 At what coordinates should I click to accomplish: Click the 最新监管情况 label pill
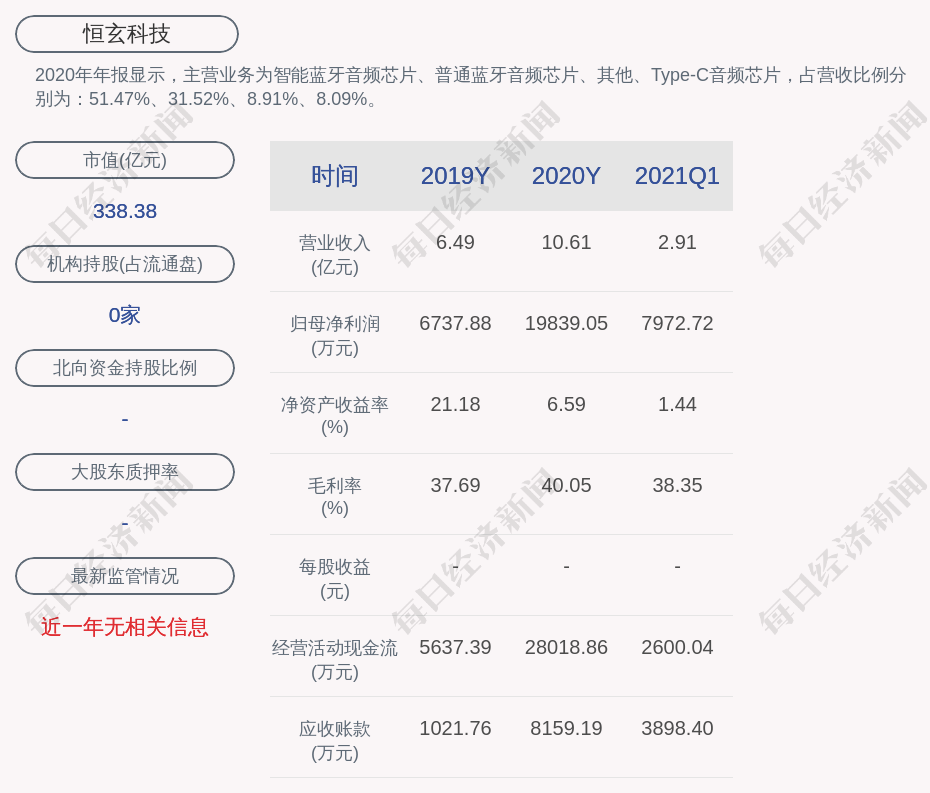125,576
